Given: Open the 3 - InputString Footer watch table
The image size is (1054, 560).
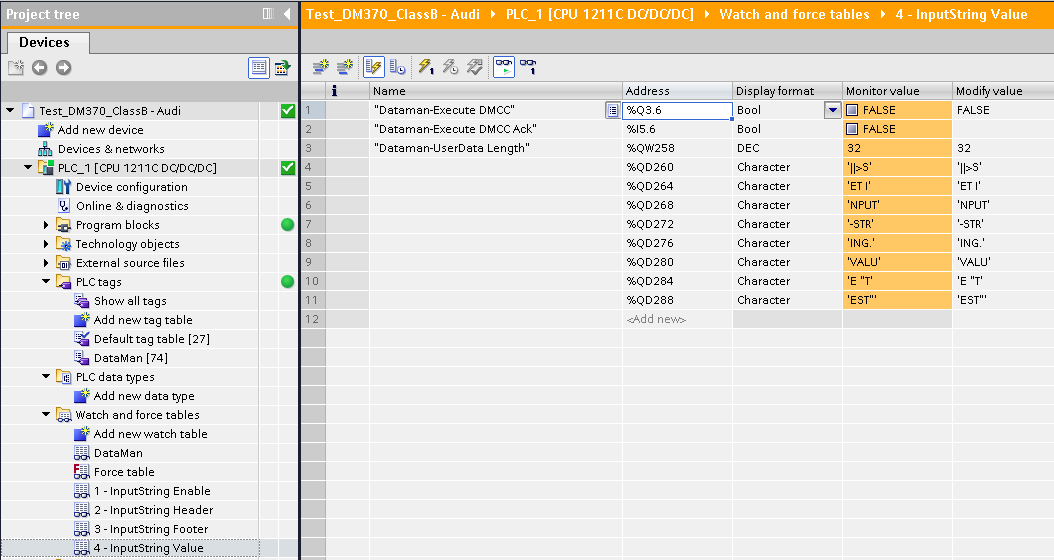Looking at the screenshot, I should click(x=150, y=529).
